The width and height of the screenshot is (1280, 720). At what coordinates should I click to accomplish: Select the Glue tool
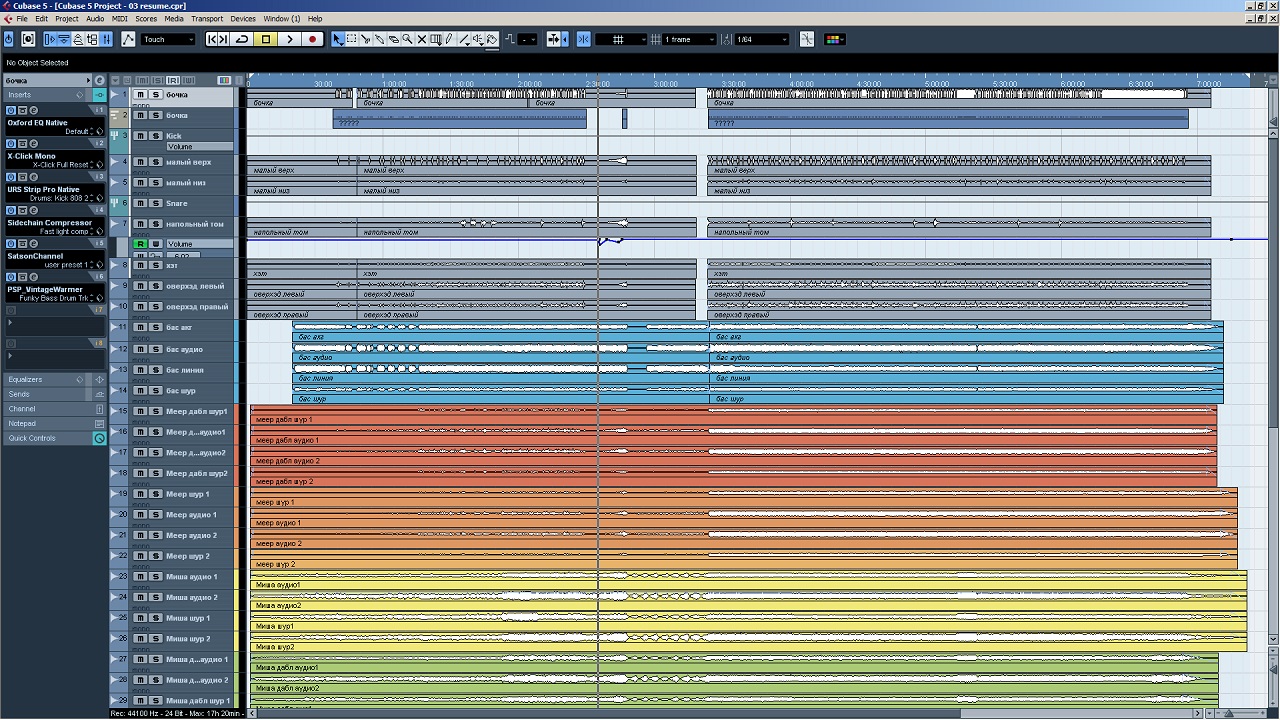(380, 39)
